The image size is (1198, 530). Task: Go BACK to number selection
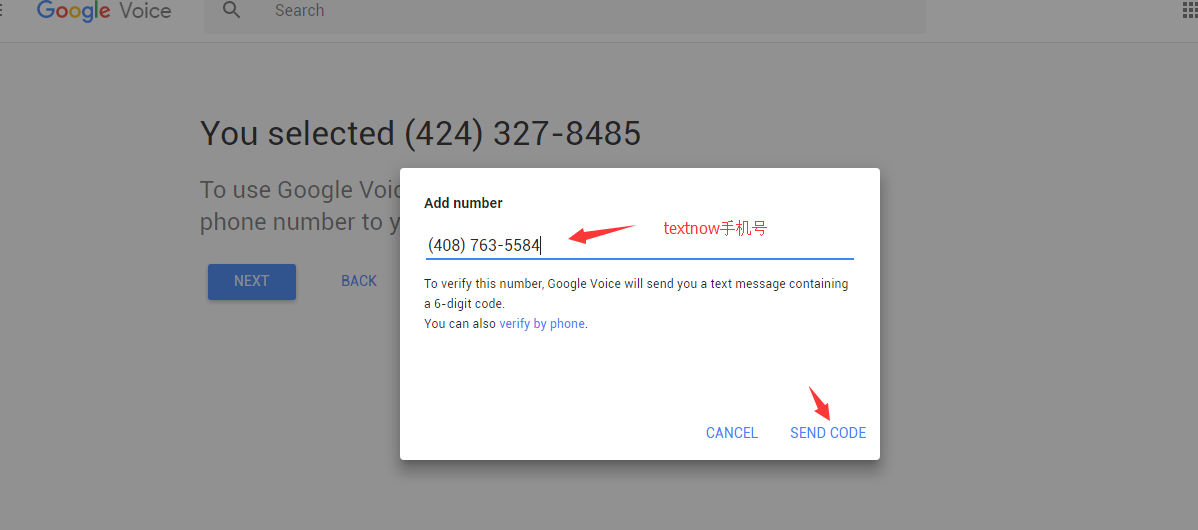click(359, 281)
